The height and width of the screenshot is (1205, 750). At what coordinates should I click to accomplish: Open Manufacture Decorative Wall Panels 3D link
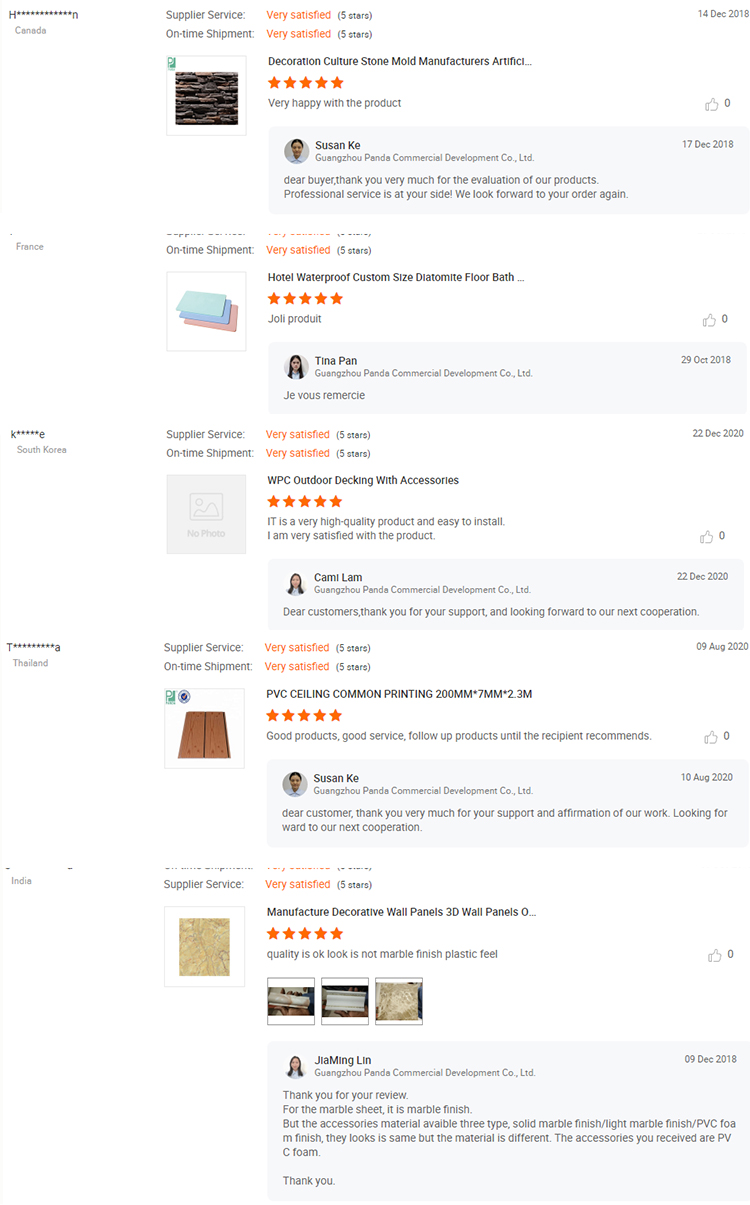(x=402, y=912)
